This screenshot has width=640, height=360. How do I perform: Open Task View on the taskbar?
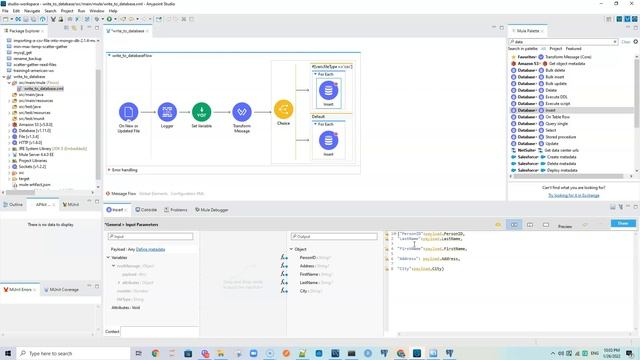(x=138, y=353)
